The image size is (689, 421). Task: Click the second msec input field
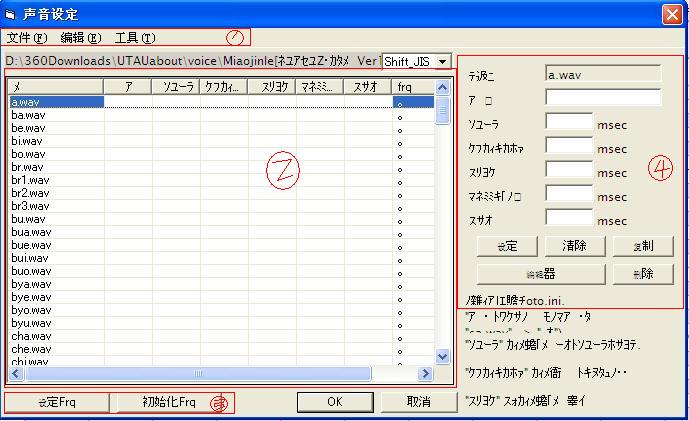[569, 145]
